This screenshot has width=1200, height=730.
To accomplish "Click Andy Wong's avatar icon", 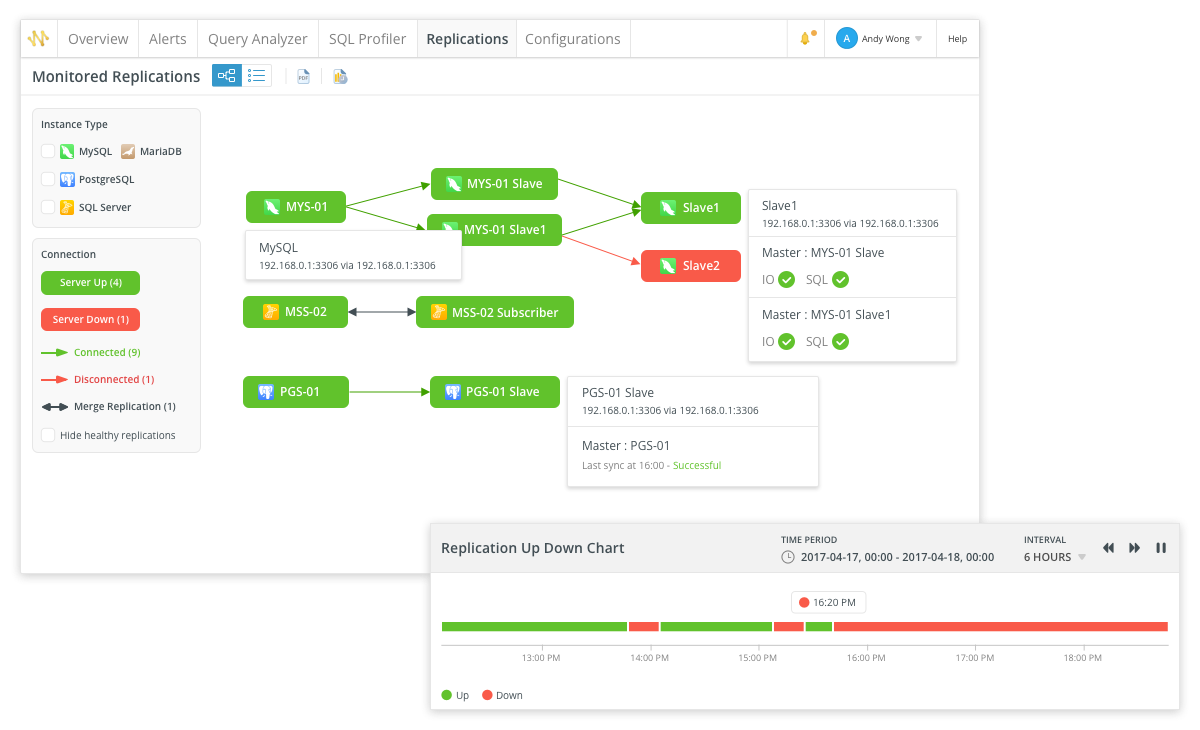I will point(847,39).
